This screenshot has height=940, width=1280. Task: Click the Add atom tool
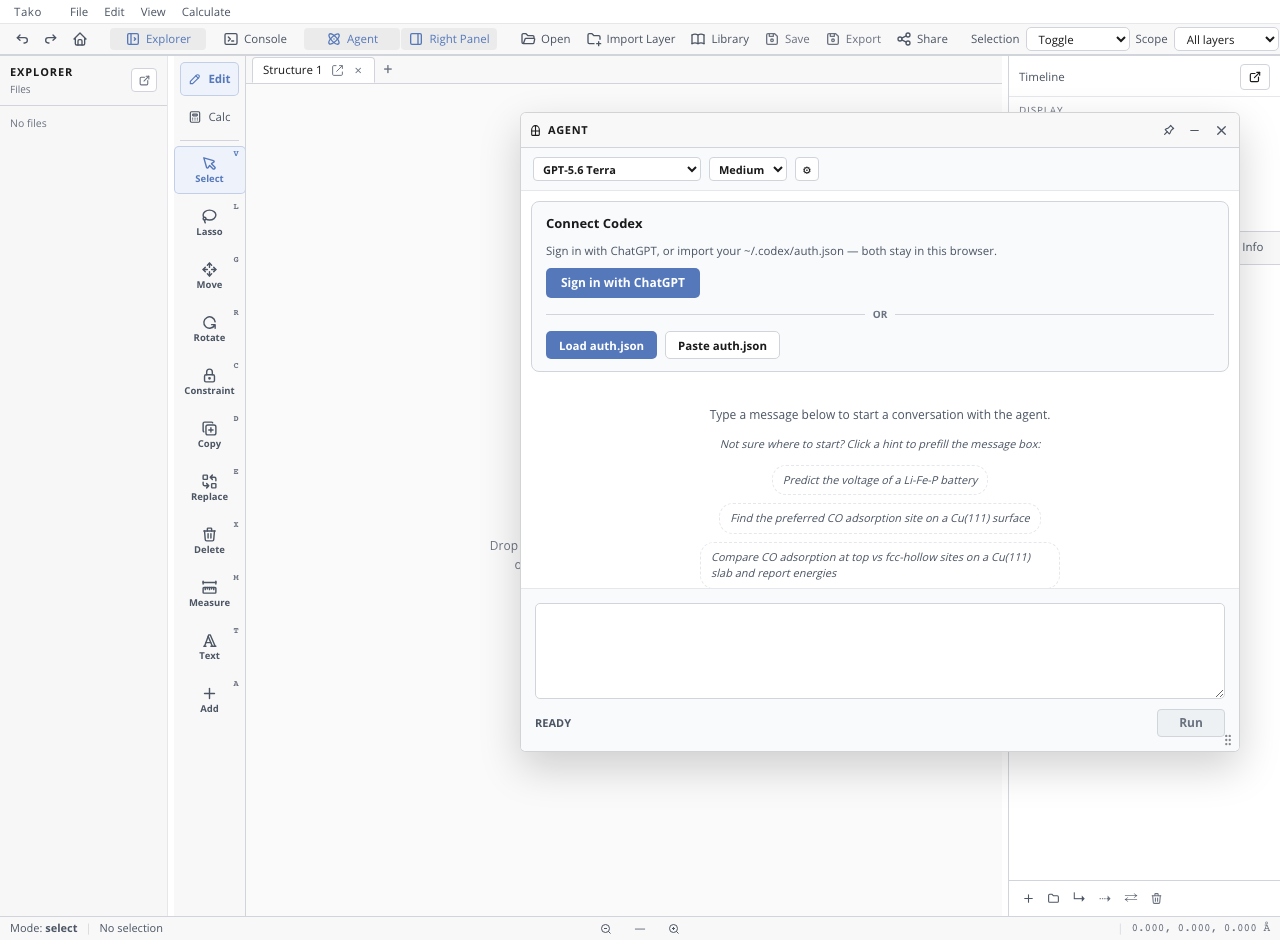pos(209,699)
